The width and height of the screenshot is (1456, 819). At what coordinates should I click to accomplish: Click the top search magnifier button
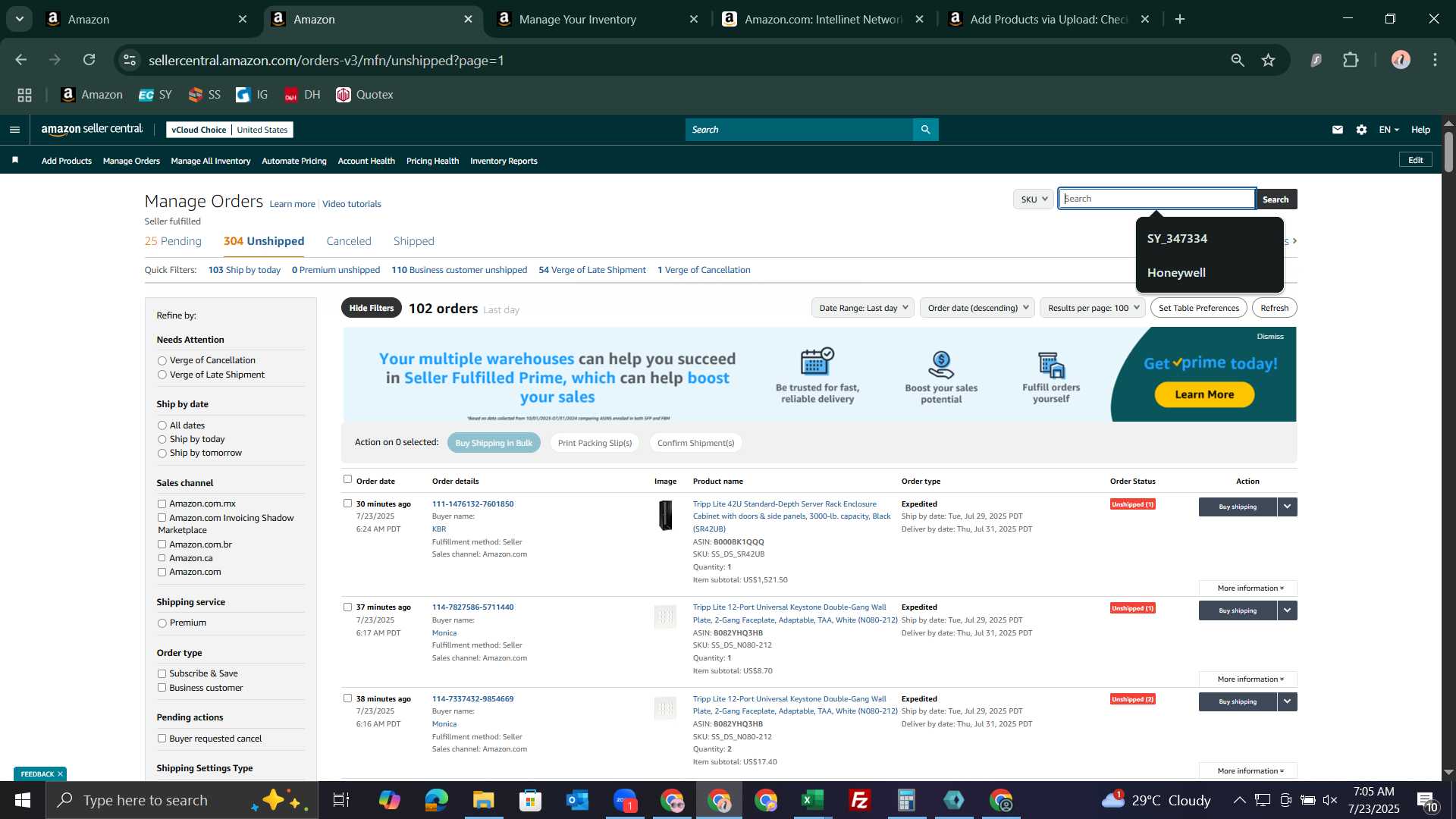(x=925, y=130)
